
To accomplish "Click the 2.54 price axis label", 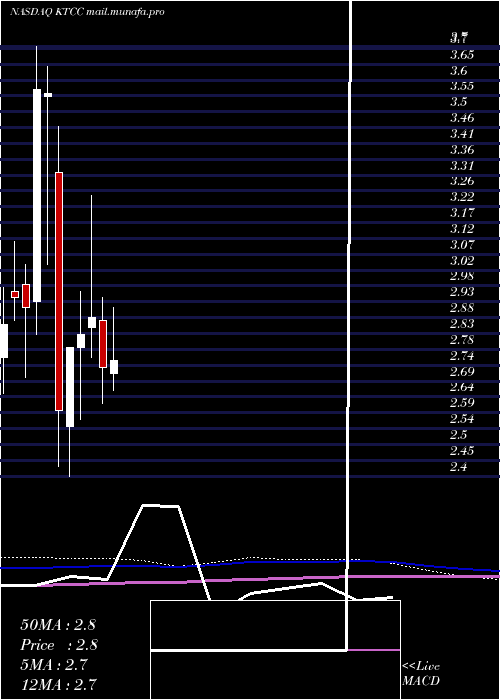I will coord(462,419).
